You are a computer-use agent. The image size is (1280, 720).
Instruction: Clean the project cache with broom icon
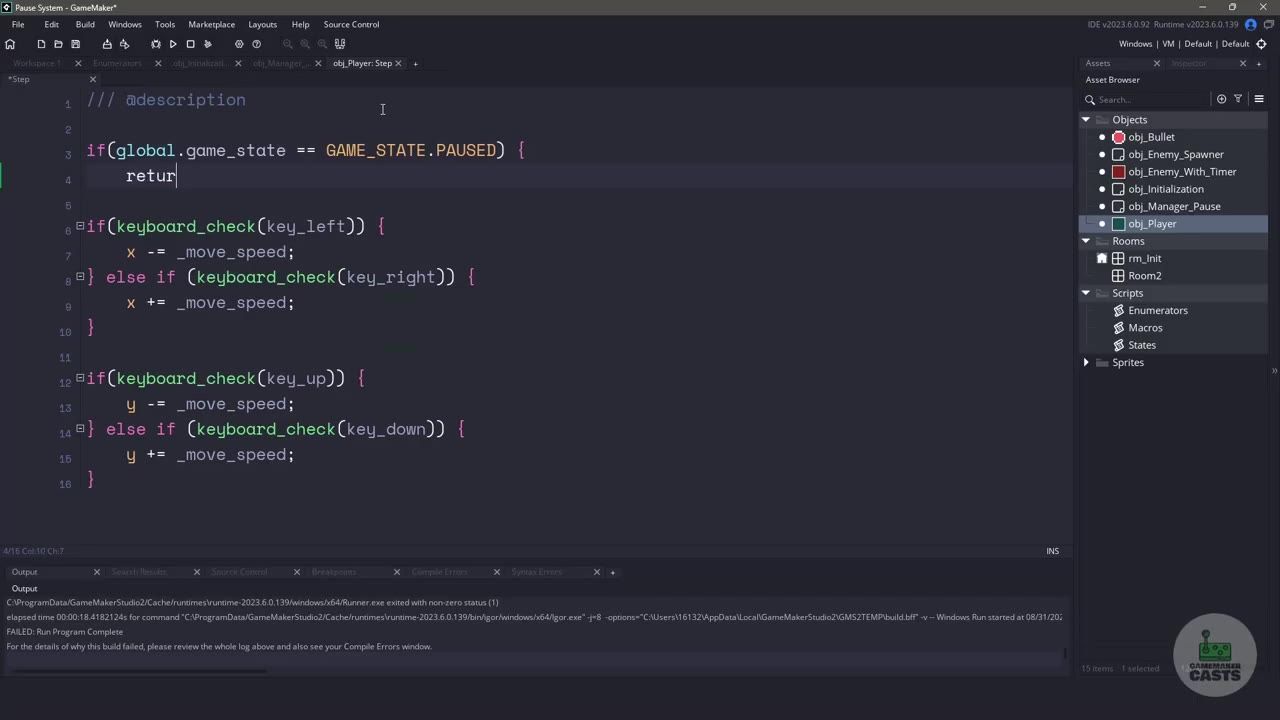[x=208, y=44]
